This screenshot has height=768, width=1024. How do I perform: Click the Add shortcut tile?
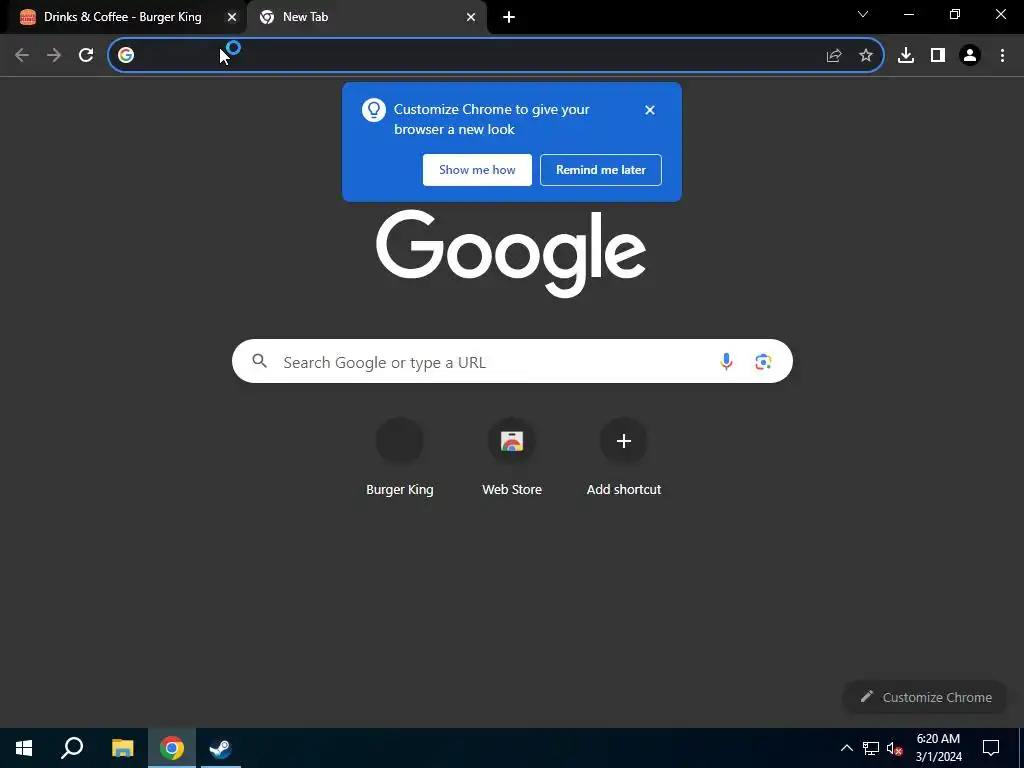coord(624,457)
